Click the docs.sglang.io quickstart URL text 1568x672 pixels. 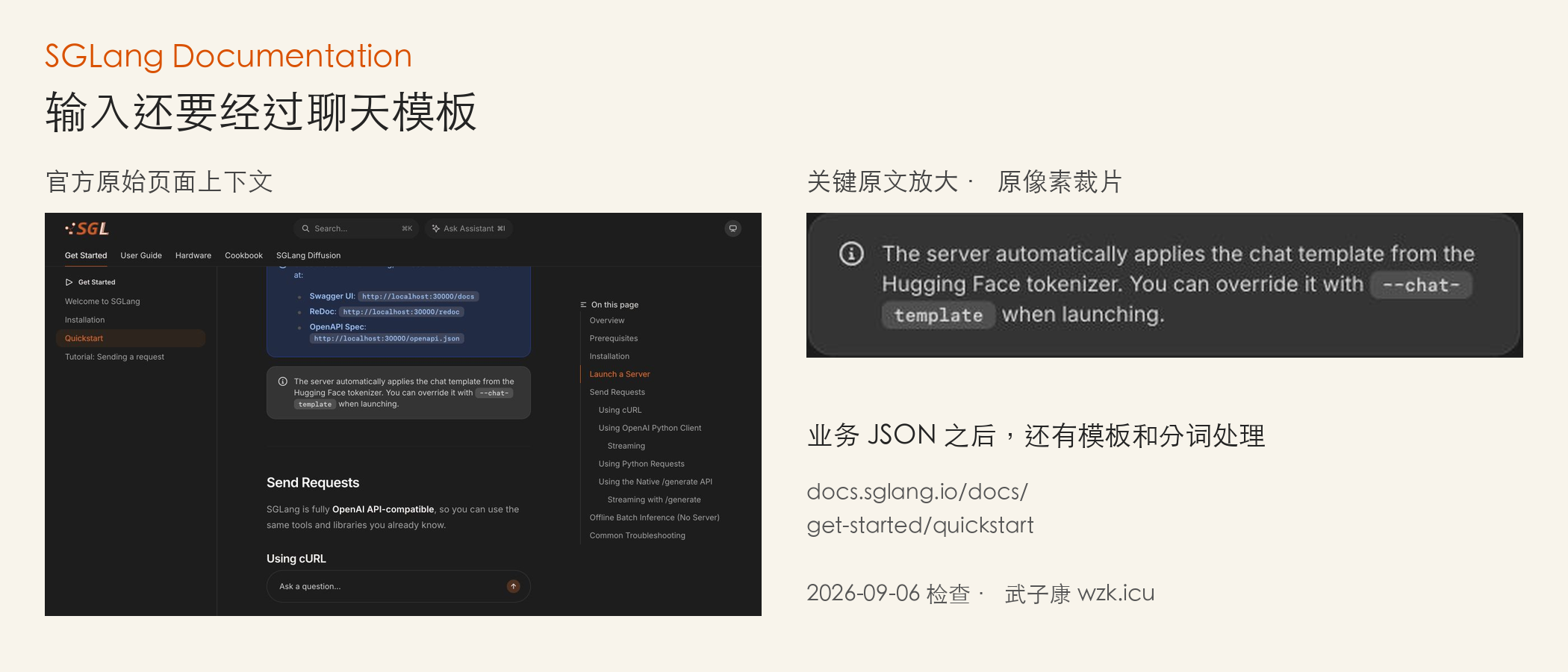(x=920, y=508)
